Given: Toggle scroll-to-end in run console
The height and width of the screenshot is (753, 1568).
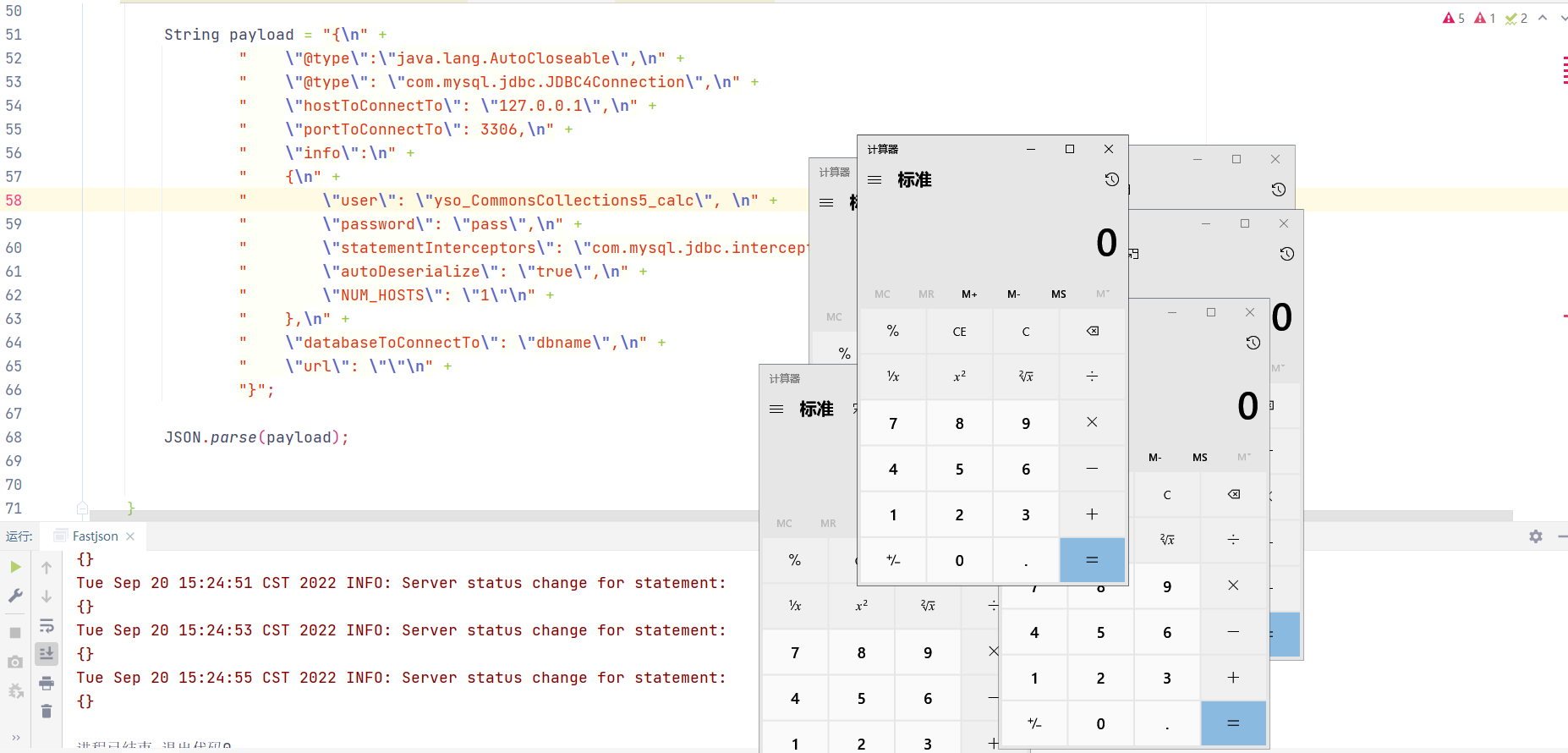Looking at the screenshot, I should 47,653.
